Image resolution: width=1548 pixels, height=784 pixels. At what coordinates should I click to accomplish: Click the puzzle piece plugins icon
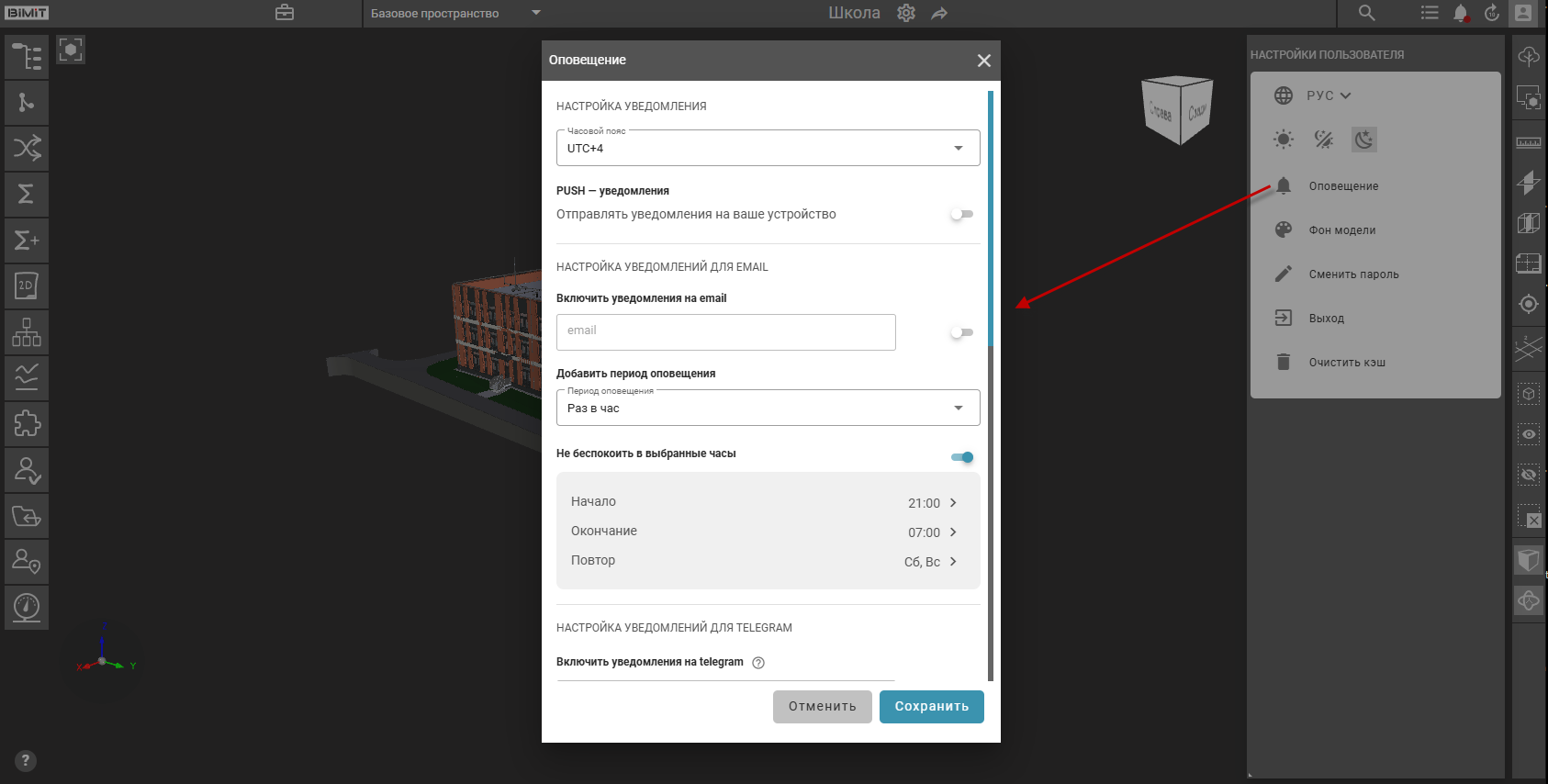[x=27, y=423]
